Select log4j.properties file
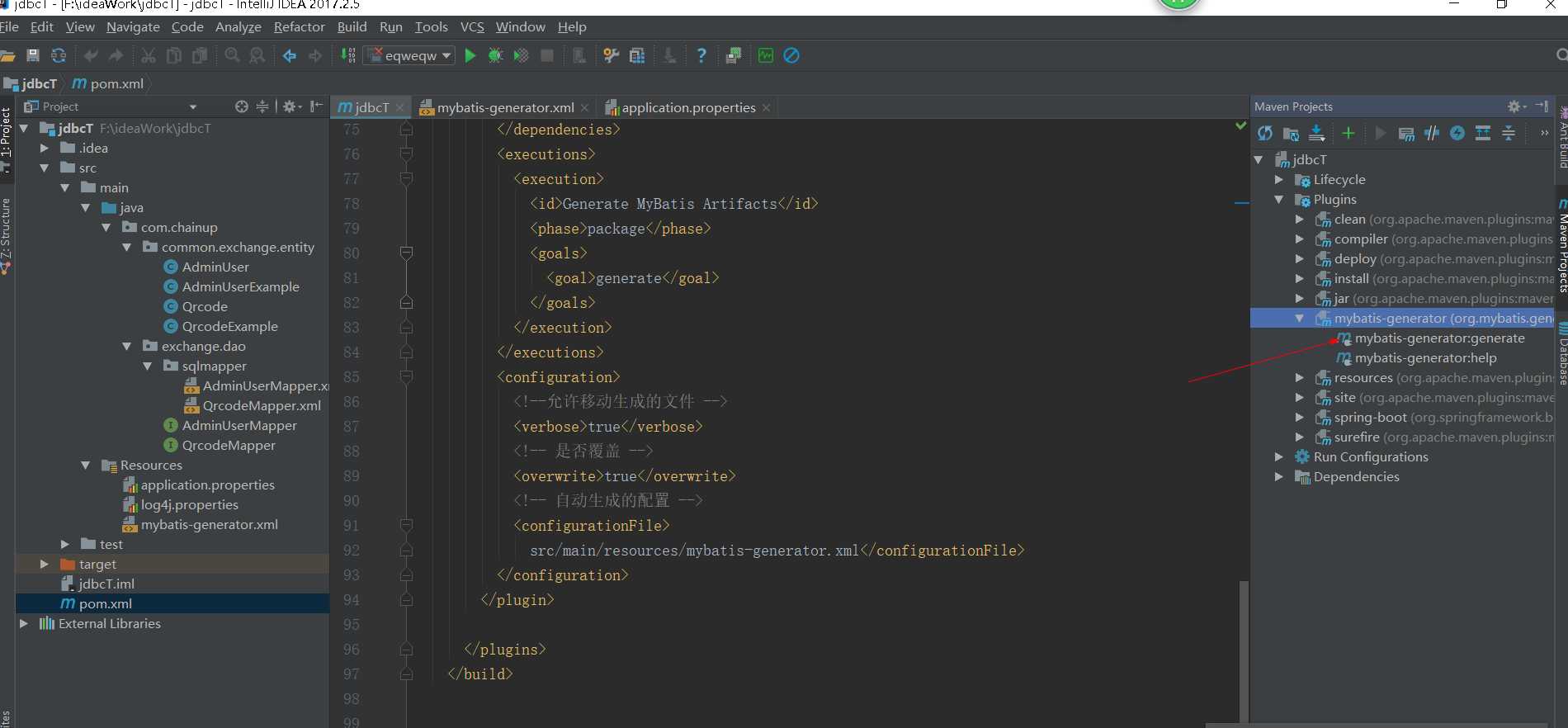Viewport: 1568px width, 728px height. (x=189, y=505)
